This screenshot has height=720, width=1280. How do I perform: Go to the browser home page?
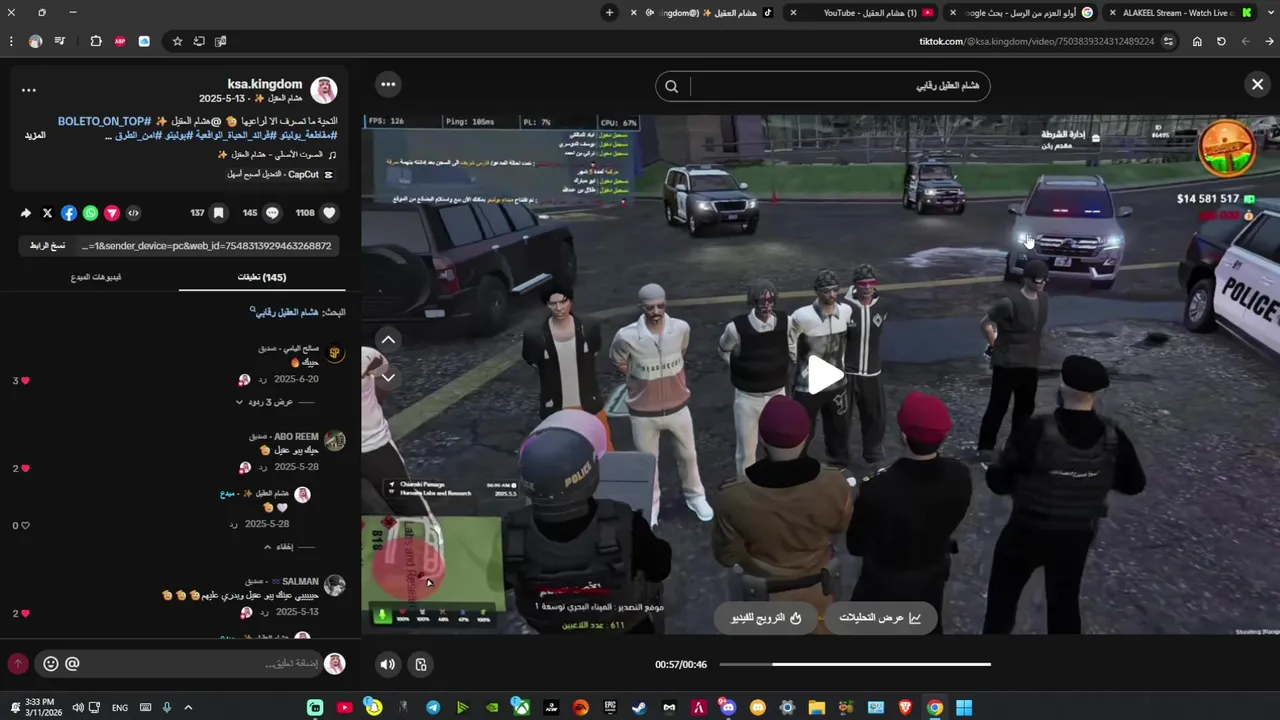(1197, 41)
